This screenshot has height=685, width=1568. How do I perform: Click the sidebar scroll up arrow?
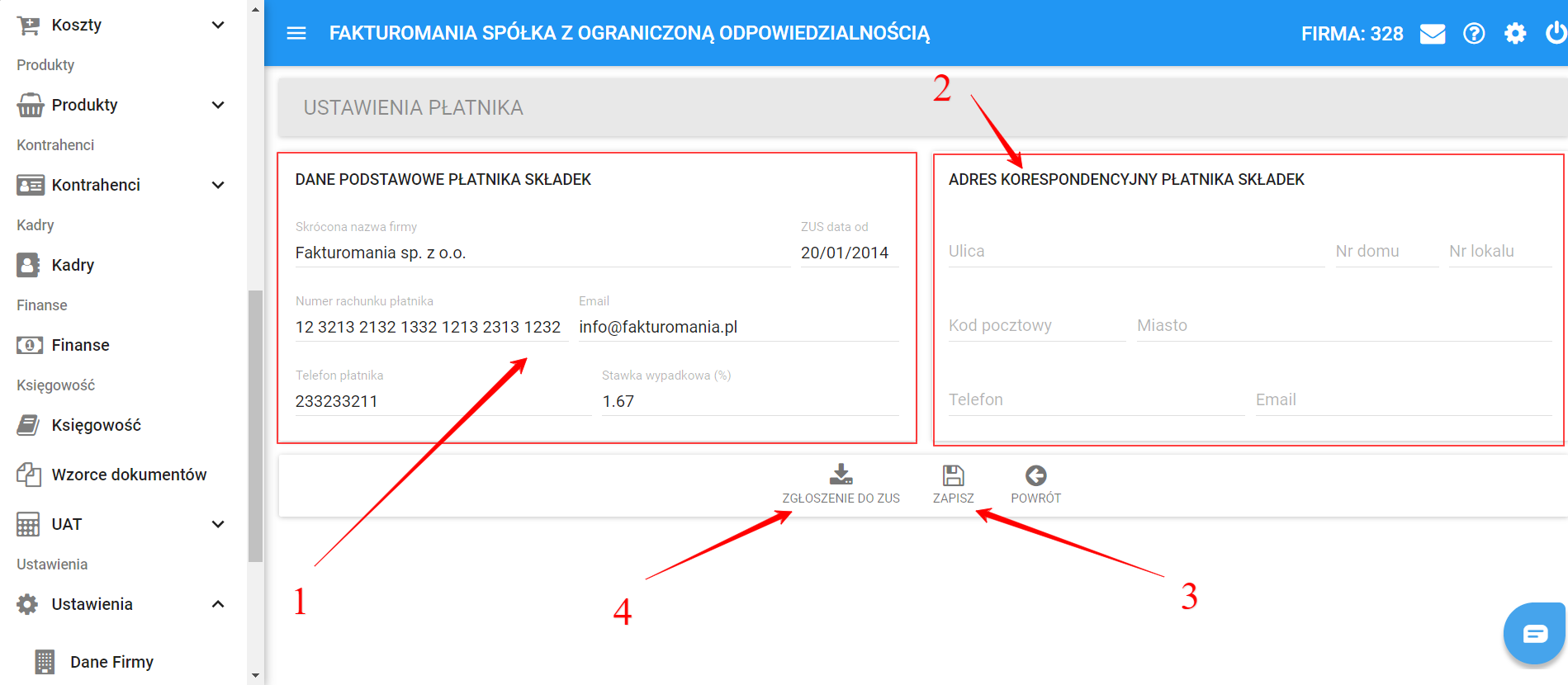pyautogui.click(x=255, y=9)
